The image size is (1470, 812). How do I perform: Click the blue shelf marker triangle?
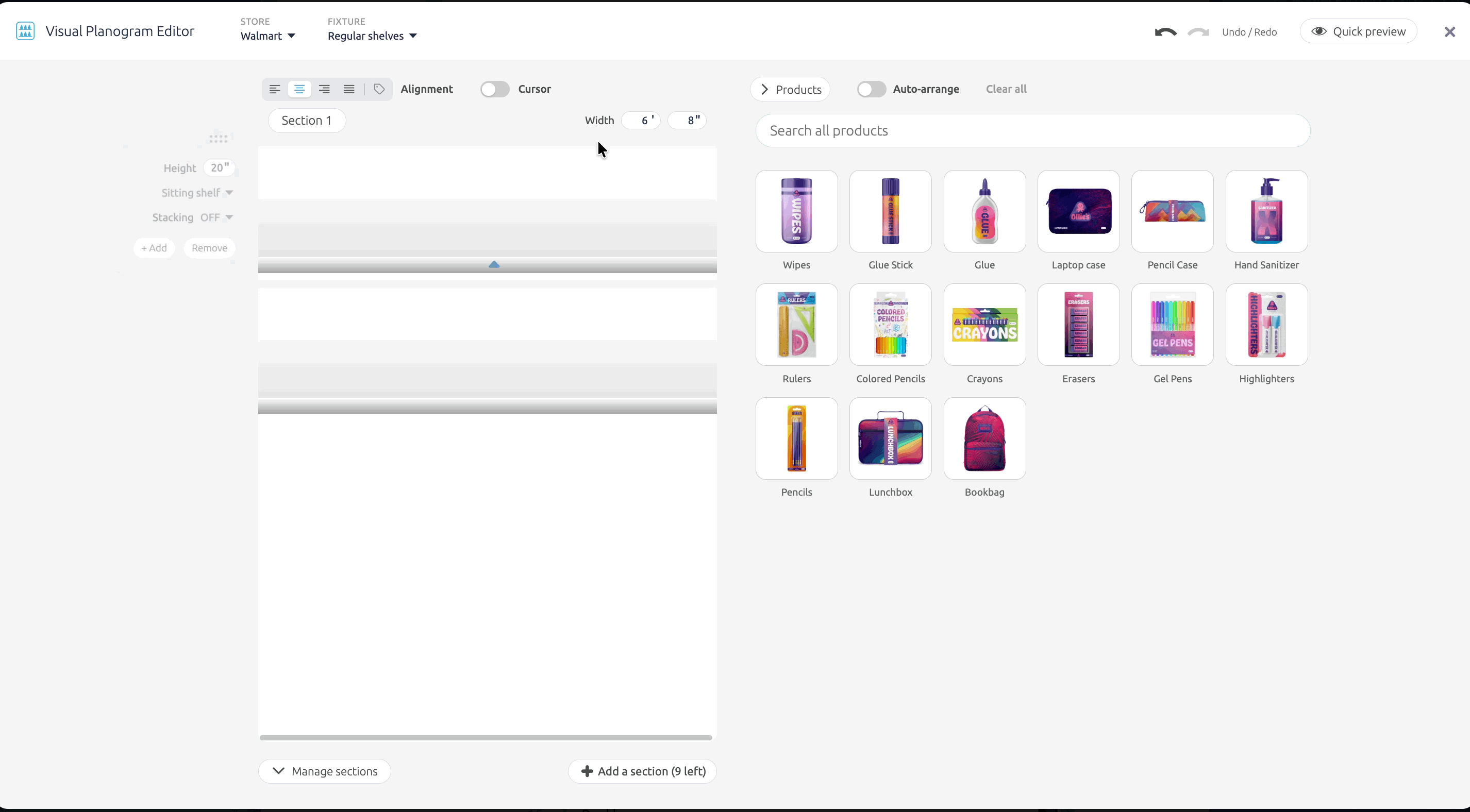click(494, 264)
